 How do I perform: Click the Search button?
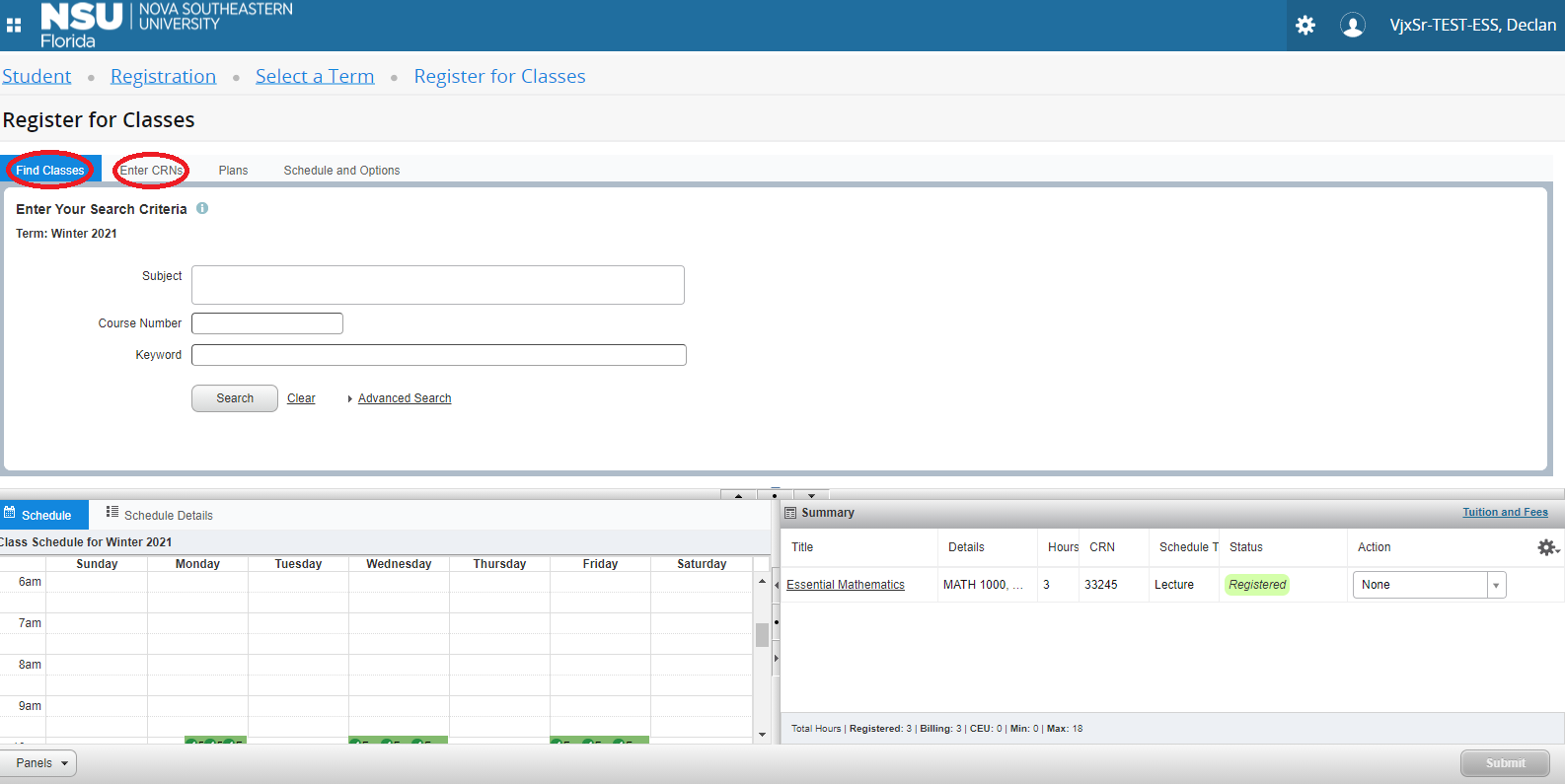tap(235, 398)
